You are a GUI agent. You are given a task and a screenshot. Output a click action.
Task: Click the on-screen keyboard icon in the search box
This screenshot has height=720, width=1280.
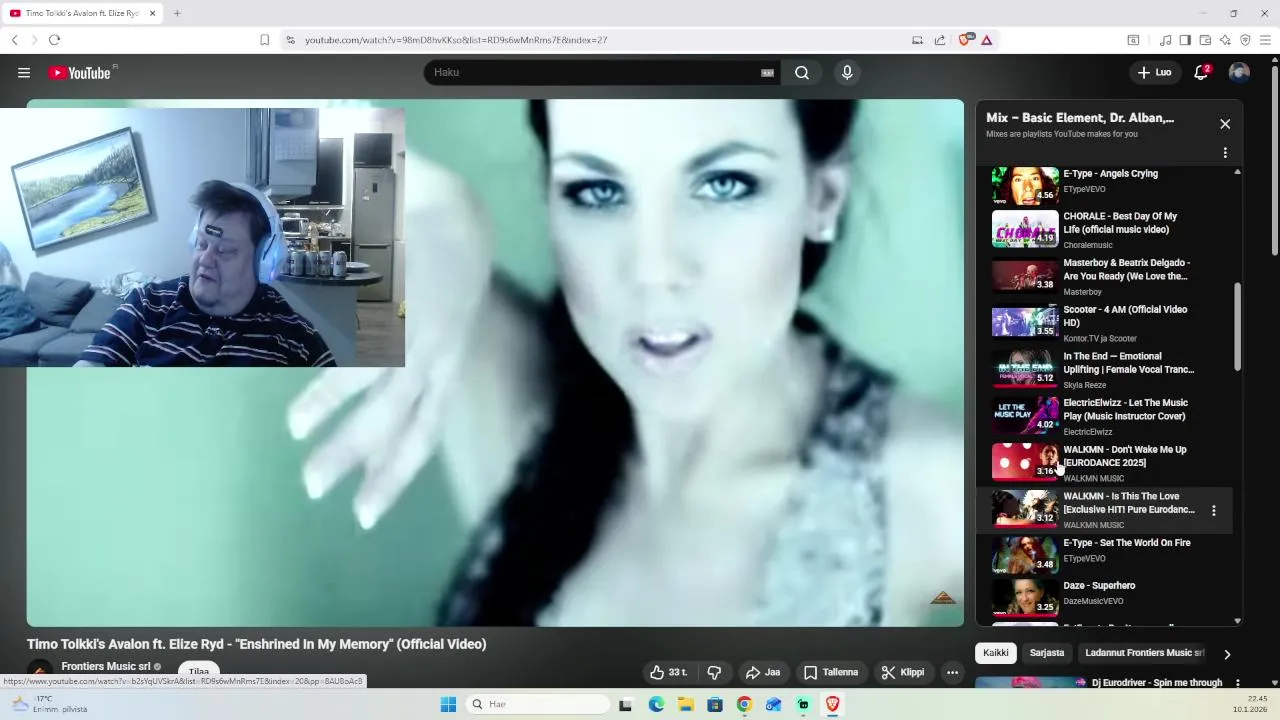(768, 72)
